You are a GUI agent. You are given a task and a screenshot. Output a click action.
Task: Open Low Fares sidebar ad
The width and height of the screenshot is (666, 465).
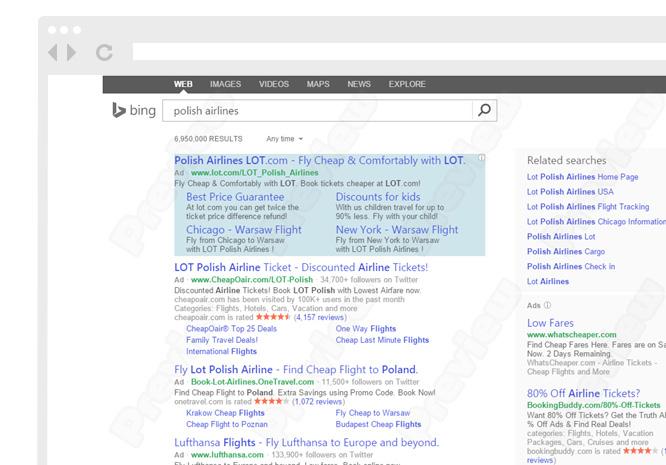coord(550,323)
